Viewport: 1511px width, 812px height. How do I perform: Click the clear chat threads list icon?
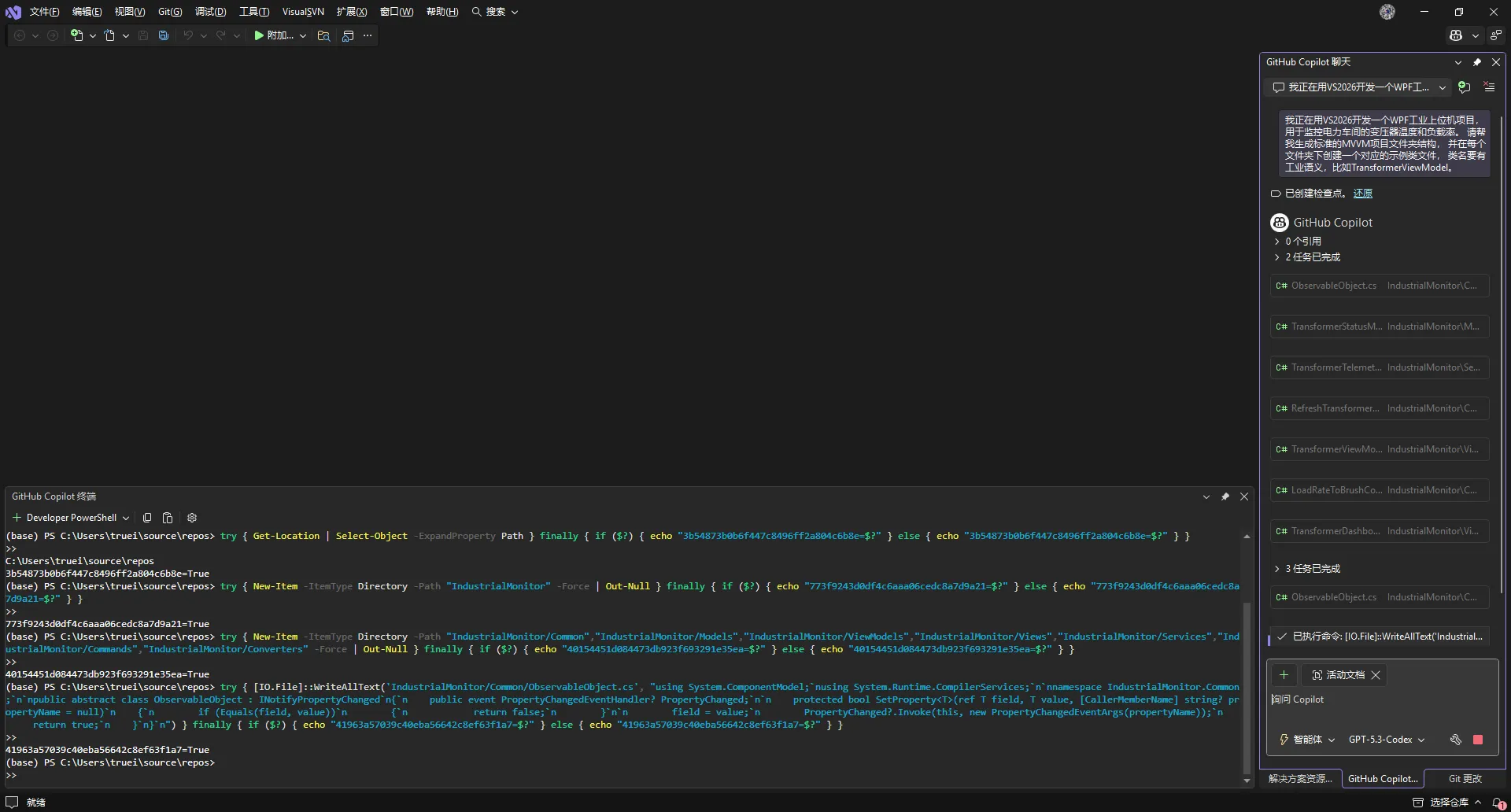[x=1489, y=87]
